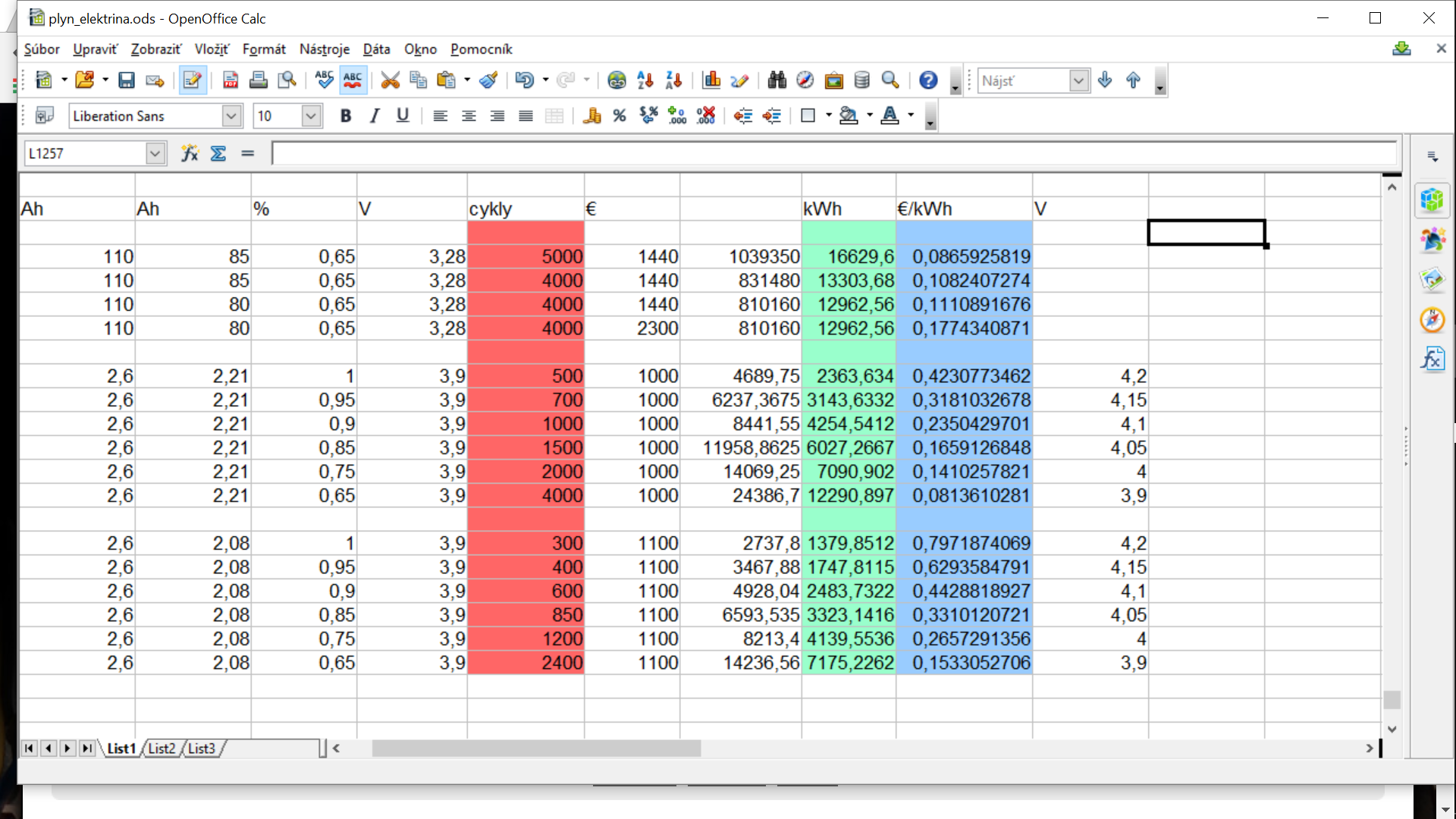1456x819 pixels.
Task: Click the Sum sigma icon
Action: pos(218,153)
